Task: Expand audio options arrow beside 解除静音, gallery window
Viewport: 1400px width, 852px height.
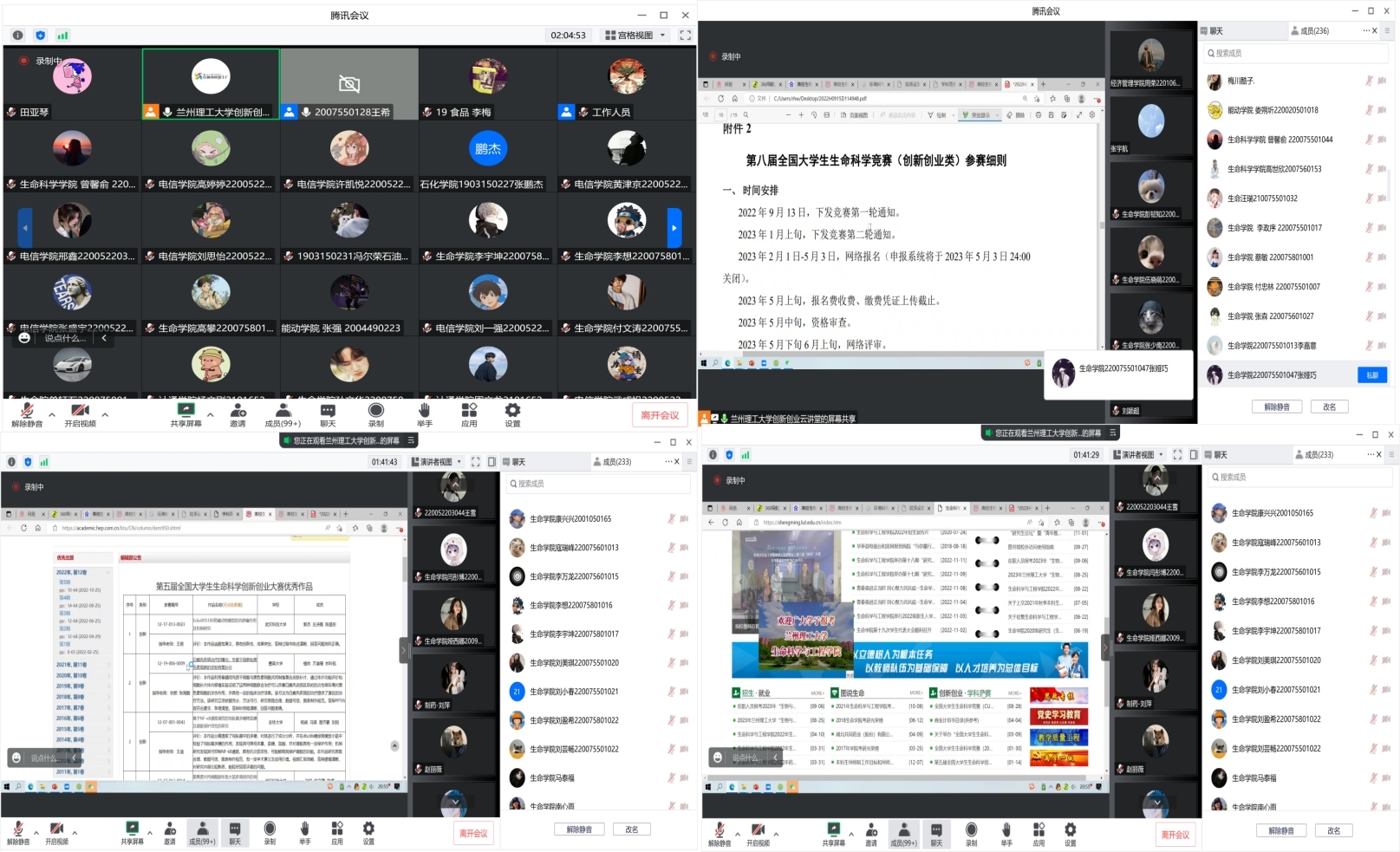Action: (x=52, y=414)
